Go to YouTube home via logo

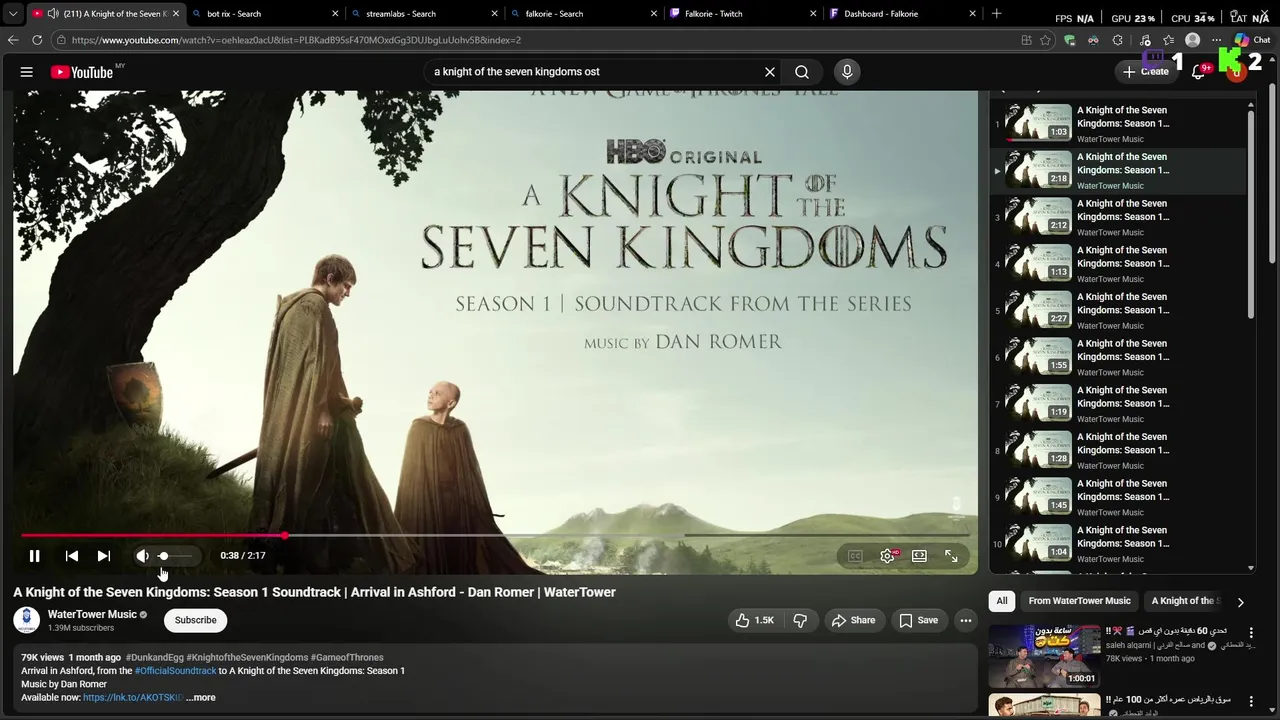pyautogui.click(x=82, y=72)
